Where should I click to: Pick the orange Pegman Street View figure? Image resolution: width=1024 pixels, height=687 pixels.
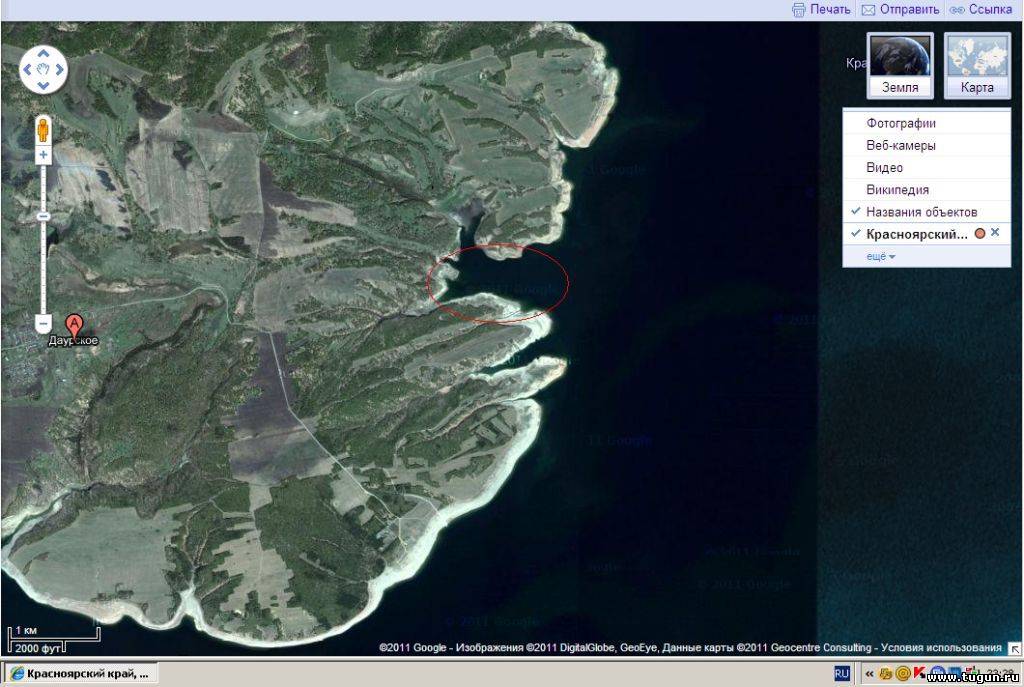[43, 131]
